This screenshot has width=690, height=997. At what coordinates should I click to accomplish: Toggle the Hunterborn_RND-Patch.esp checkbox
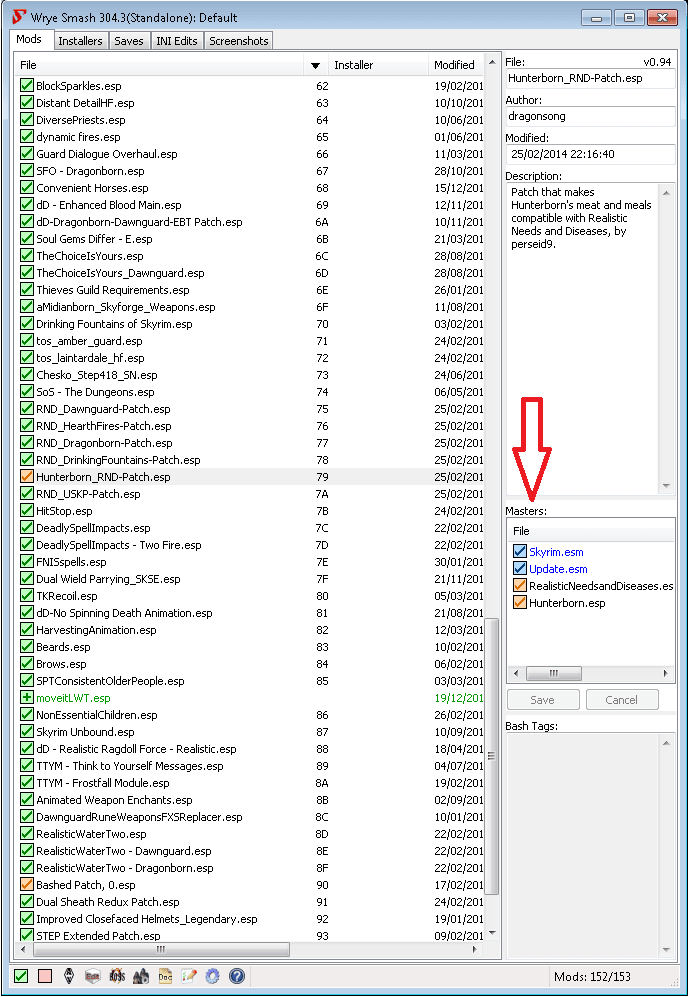tap(27, 477)
